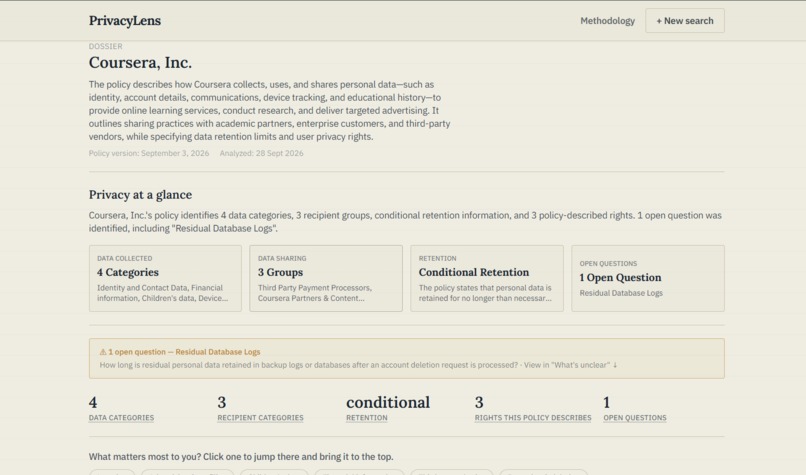The width and height of the screenshot is (806, 475).
Task: Click the large "conditional" retention value
Action: click(388, 403)
